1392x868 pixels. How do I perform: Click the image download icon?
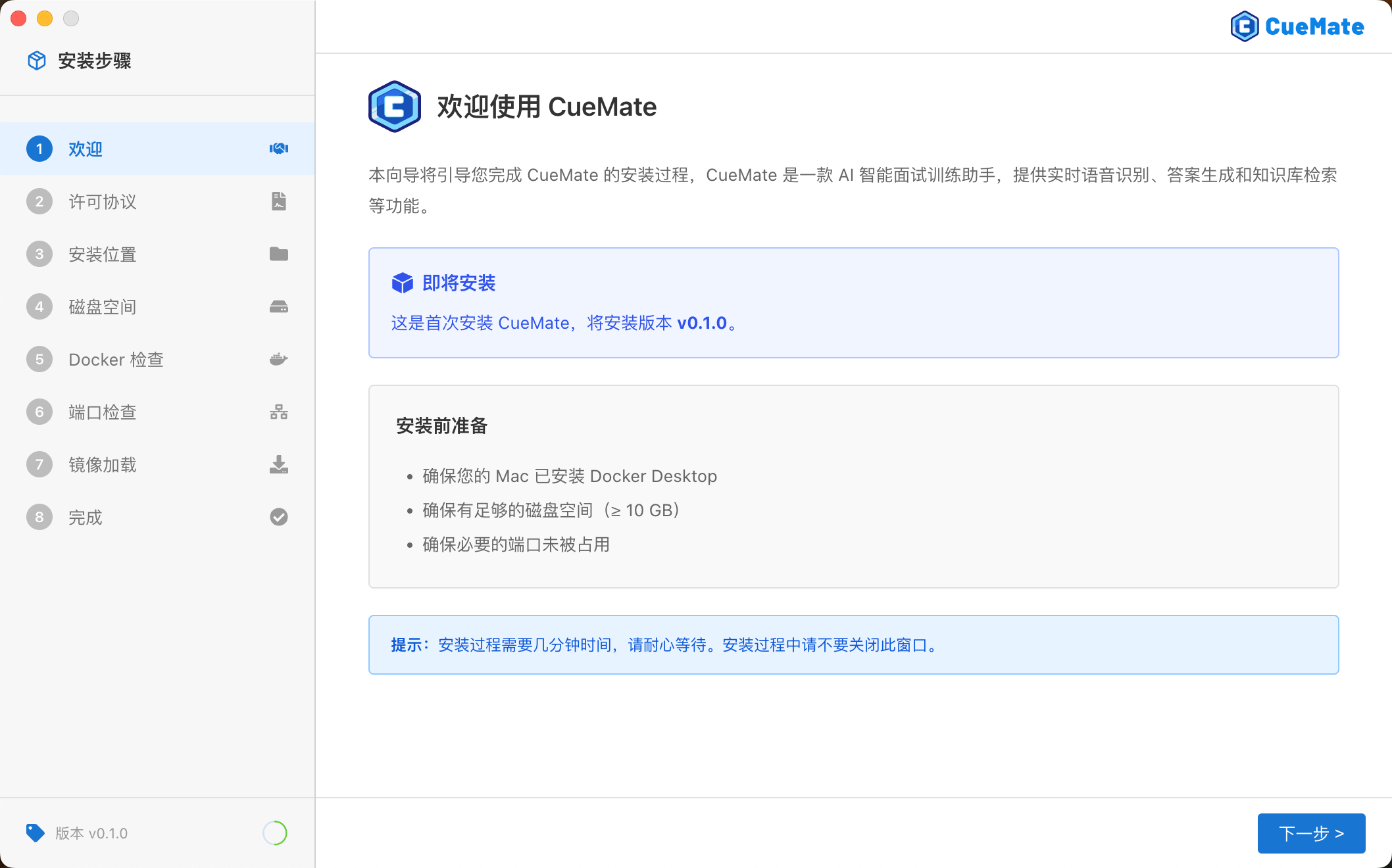pos(278,464)
